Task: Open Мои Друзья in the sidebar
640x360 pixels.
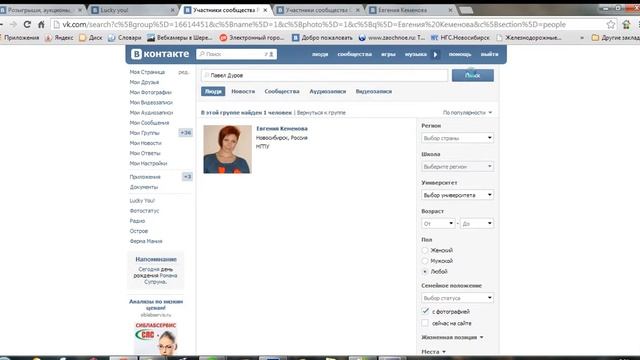Action: click(144, 82)
